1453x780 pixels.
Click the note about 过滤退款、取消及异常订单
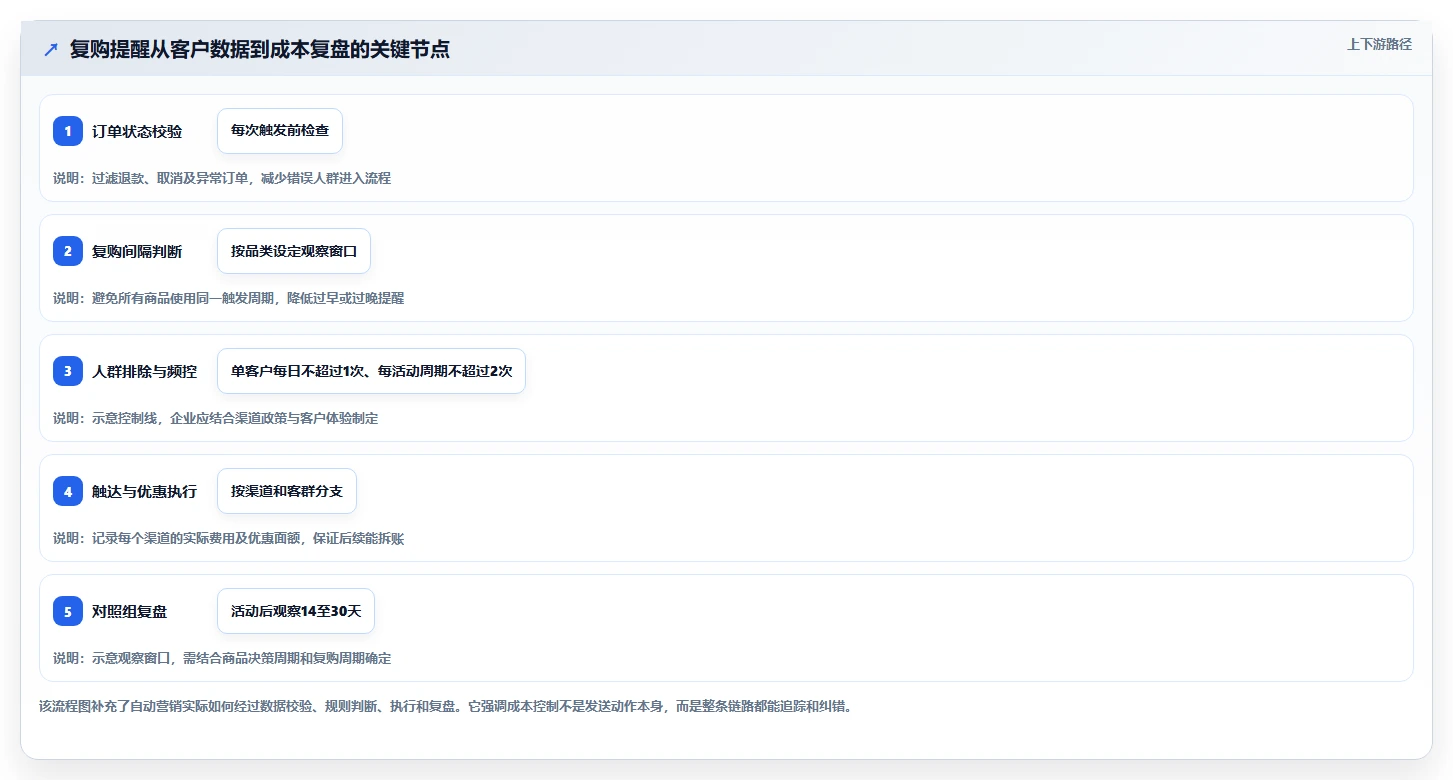pyautogui.click(x=222, y=178)
